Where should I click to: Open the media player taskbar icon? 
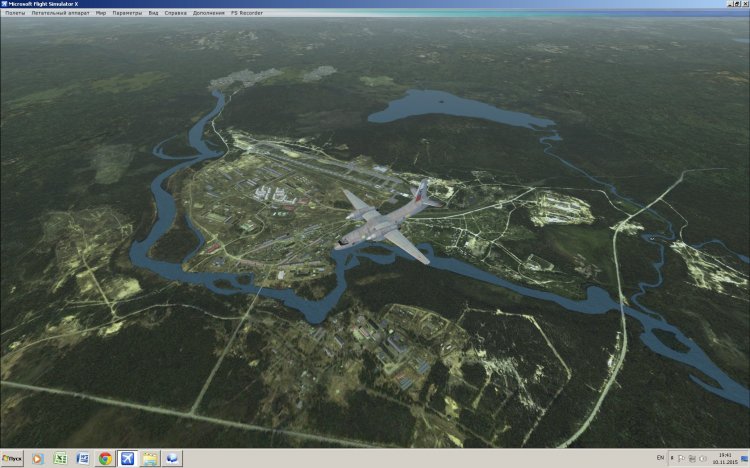37,458
